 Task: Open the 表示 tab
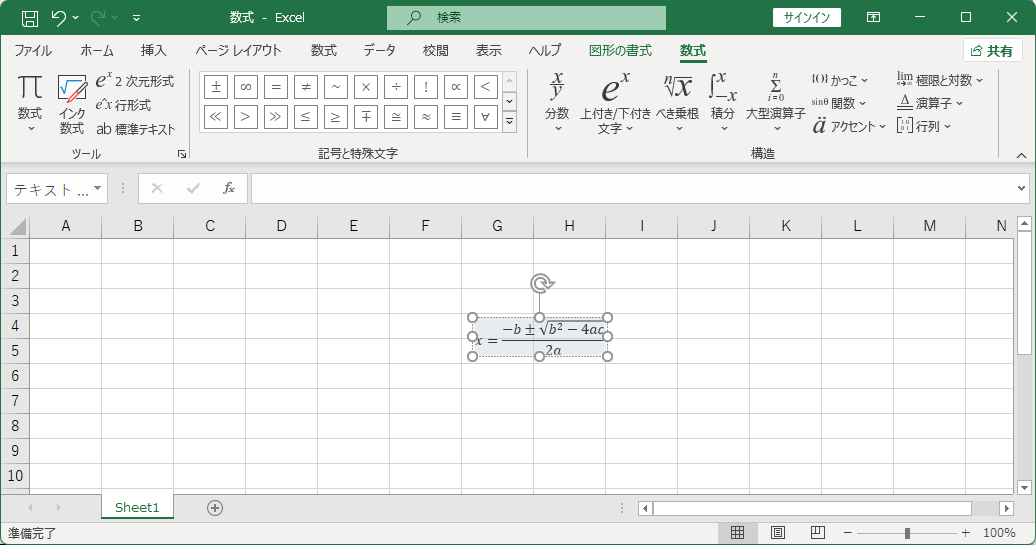(488, 51)
